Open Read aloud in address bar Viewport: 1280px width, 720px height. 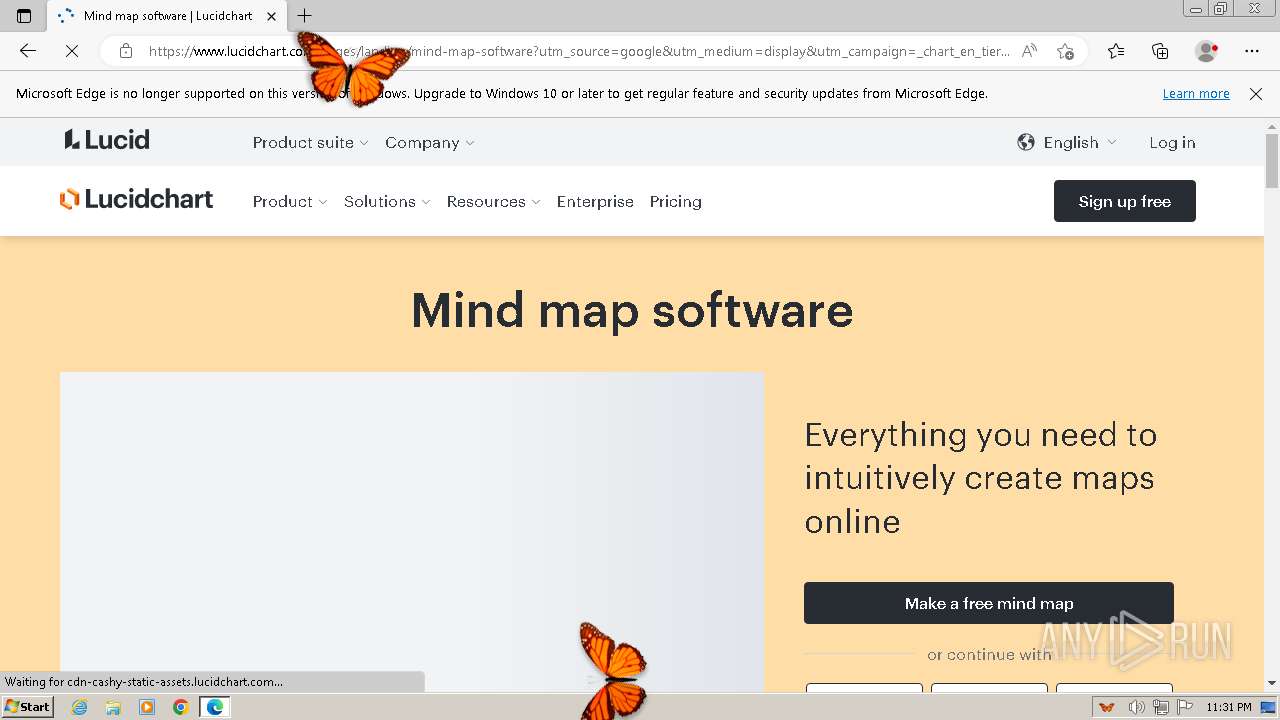1029,51
